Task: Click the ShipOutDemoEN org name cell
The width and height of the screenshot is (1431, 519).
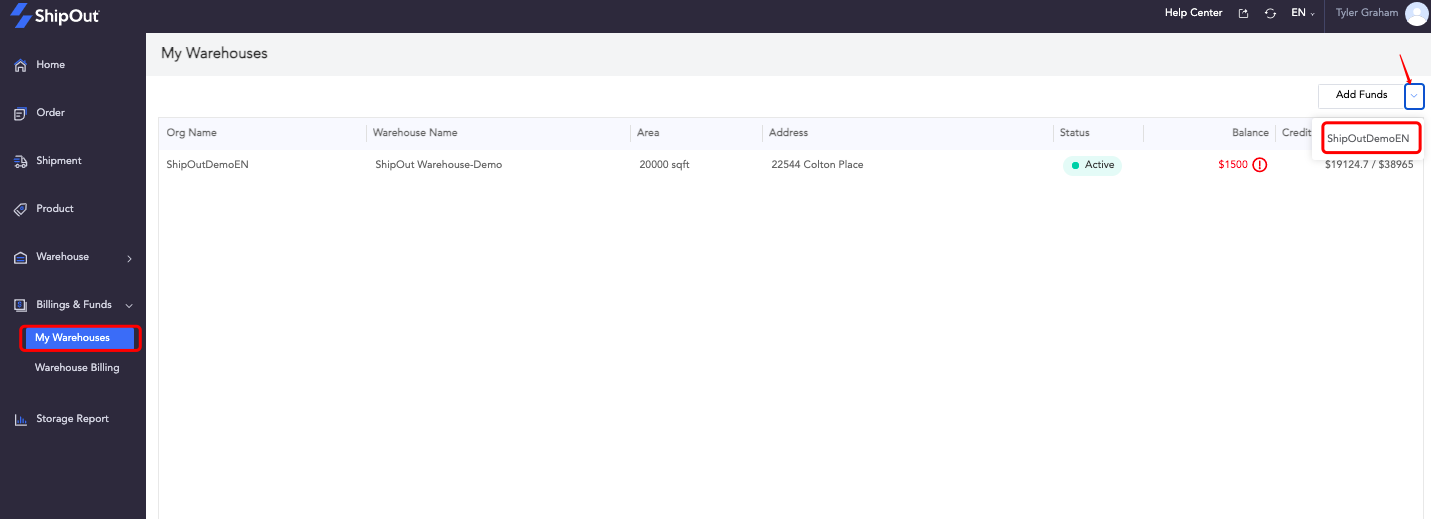Action: point(207,165)
